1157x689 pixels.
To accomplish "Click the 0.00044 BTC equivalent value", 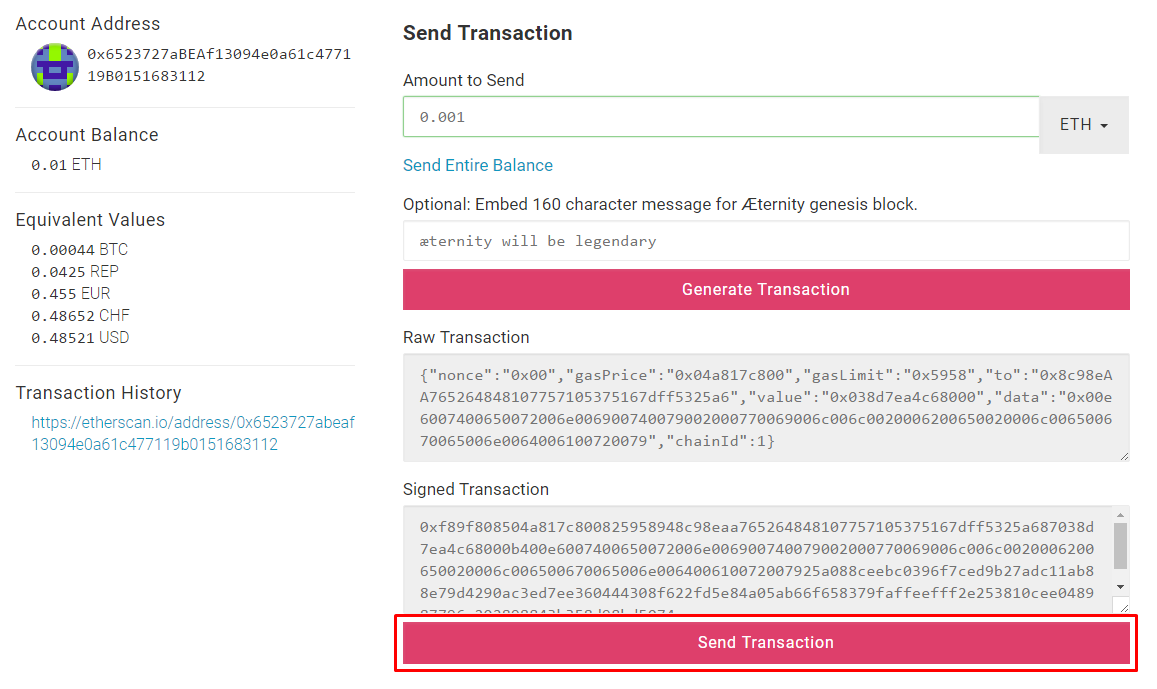I will [x=79, y=250].
